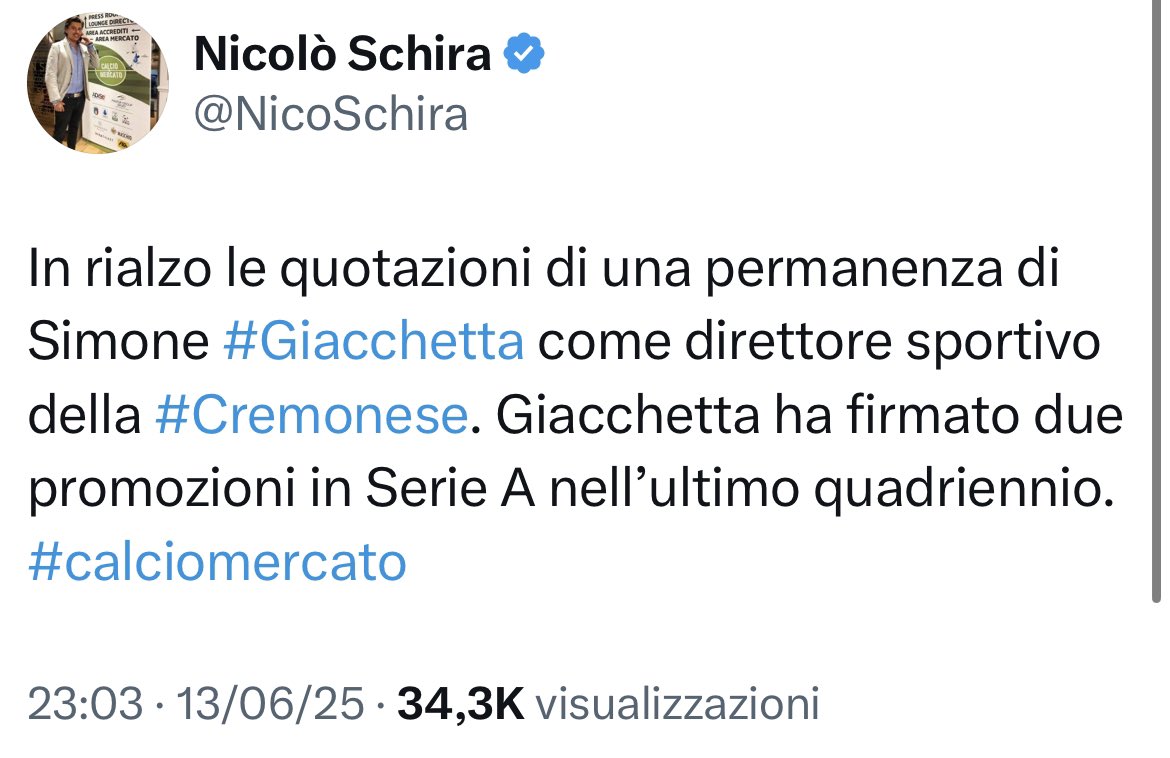Click the "direttore sportivo" phrase
The image size is (1170, 758).
point(892,342)
